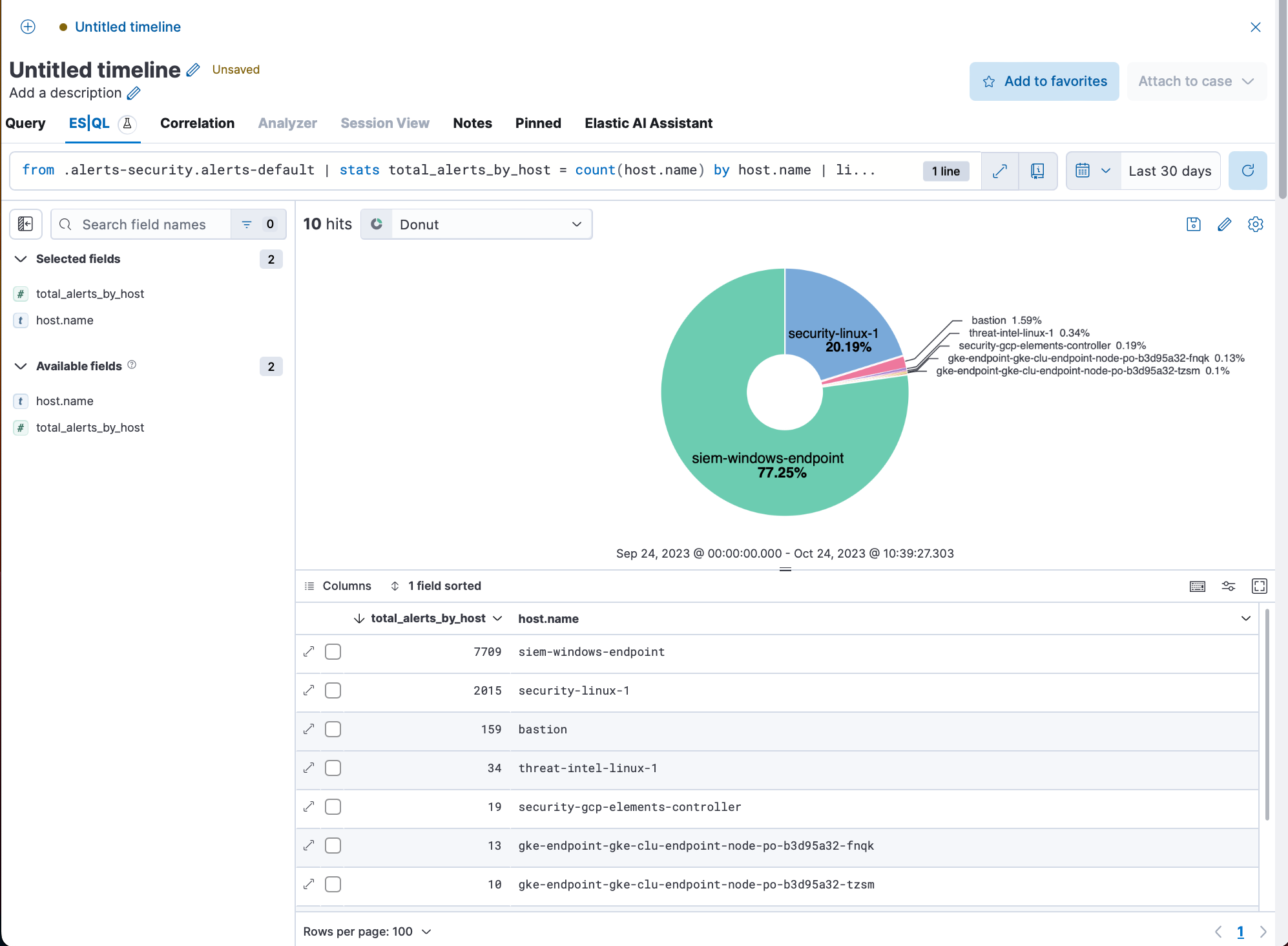Click page 1 in pagination
The height and width of the screenshot is (946, 1288).
pyautogui.click(x=1240, y=931)
